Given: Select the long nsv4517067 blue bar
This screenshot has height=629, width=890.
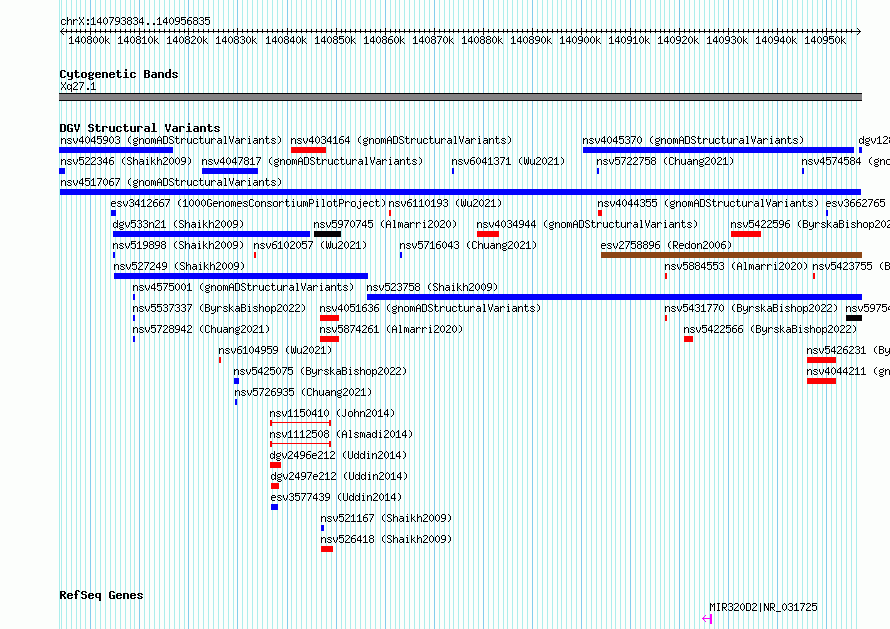Looking at the screenshot, I should (x=460, y=192).
